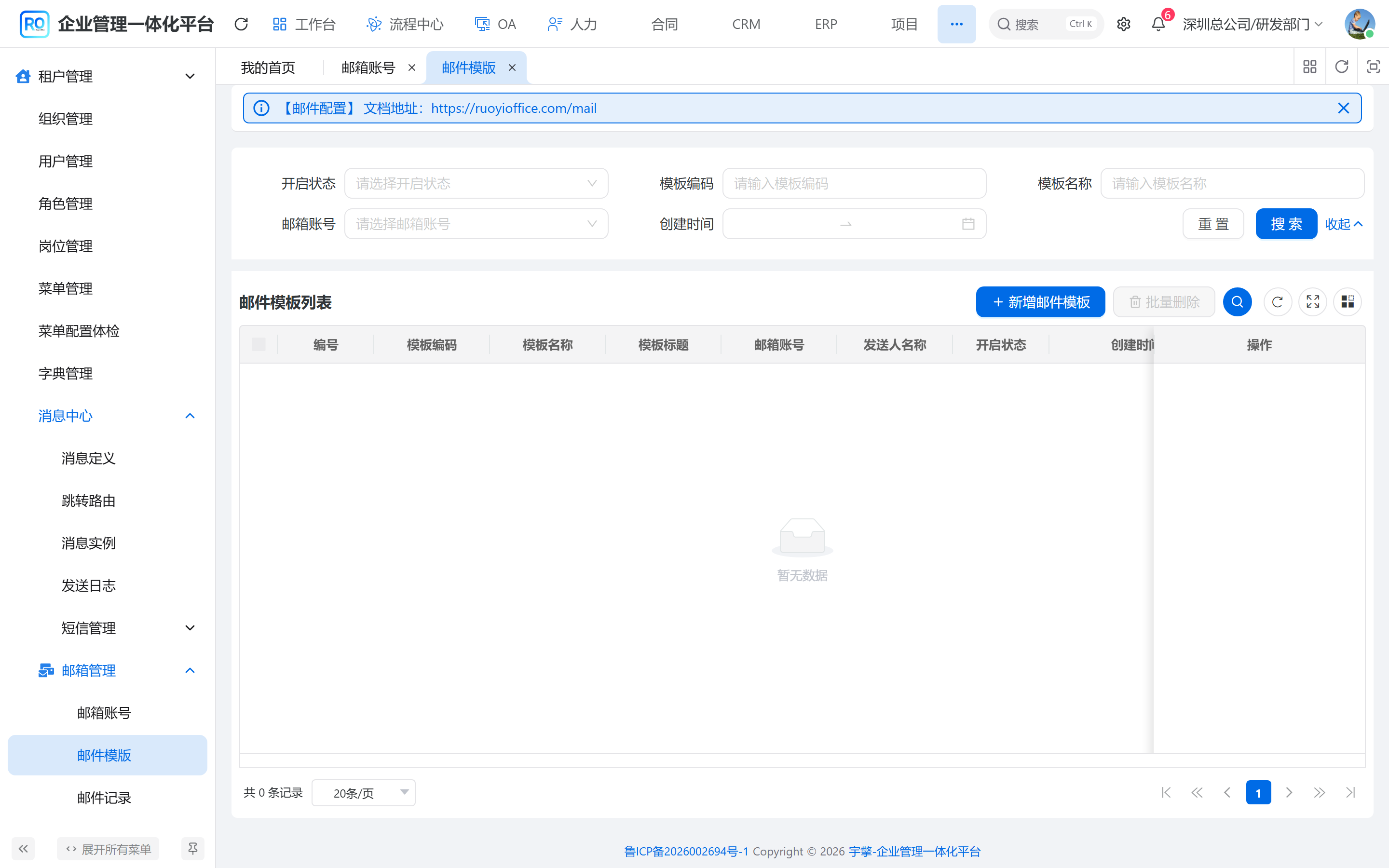1389x868 pixels.
Task: Refresh the mail template list
Action: 1277,302
